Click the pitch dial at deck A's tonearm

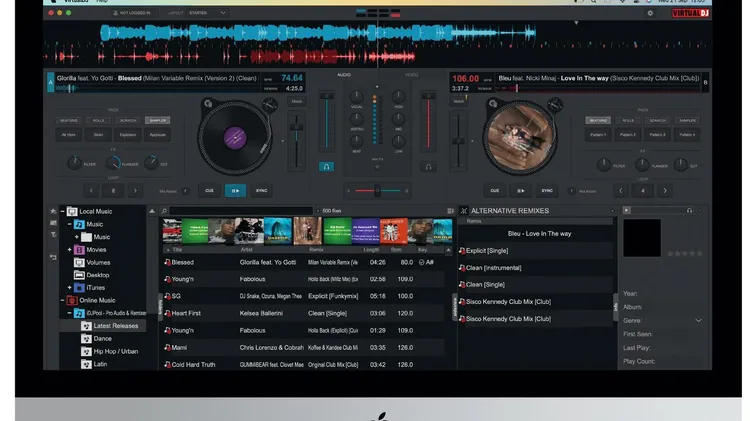(x=269, y=105)
